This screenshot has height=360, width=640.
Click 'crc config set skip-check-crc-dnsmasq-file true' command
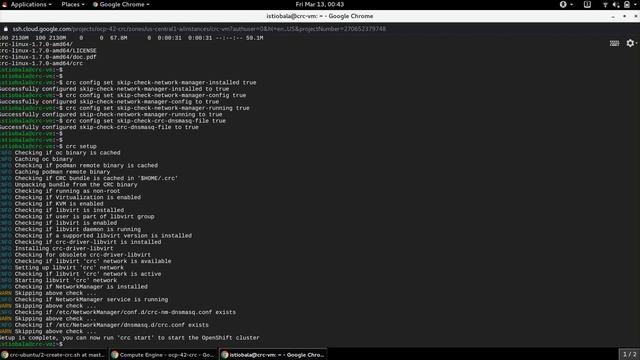tap(145, 121)
